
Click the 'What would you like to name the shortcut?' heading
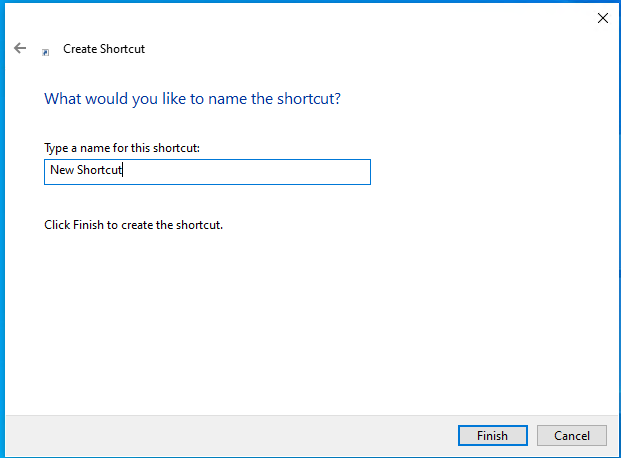[192, 99]
